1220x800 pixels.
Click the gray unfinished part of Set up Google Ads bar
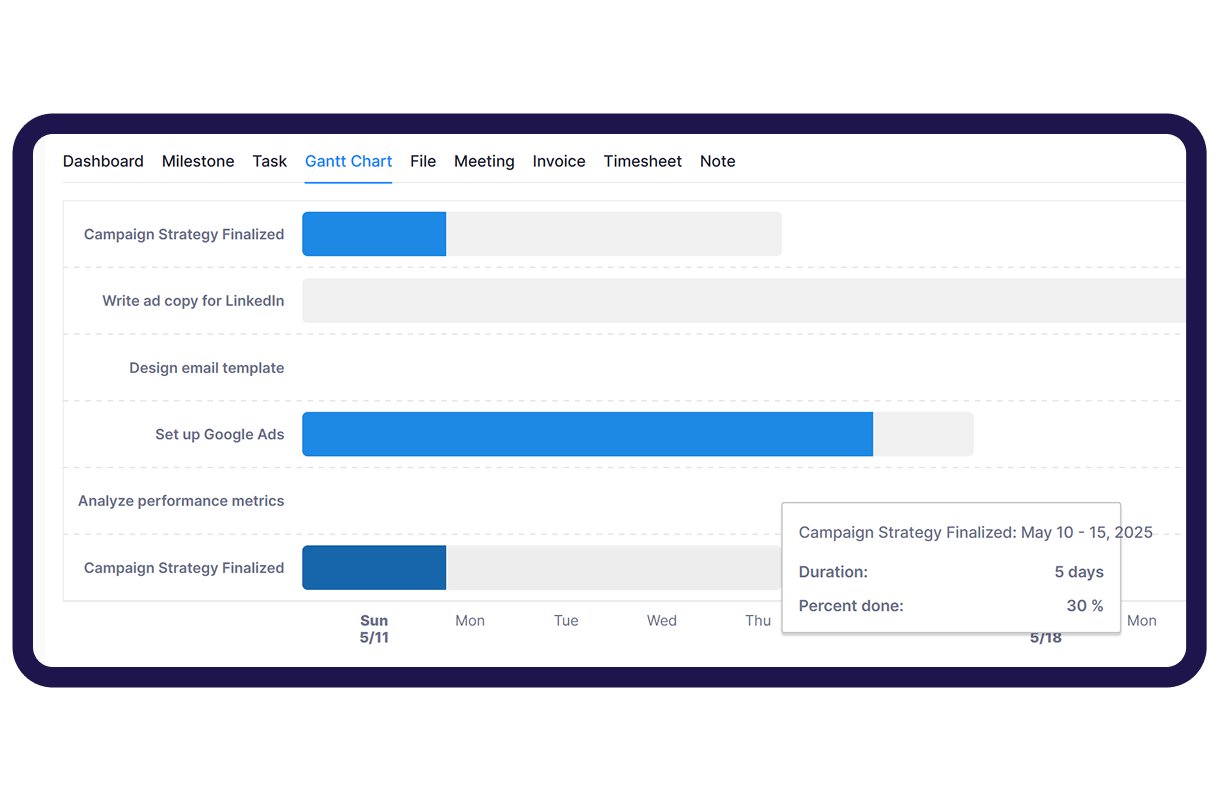point(923,434)
